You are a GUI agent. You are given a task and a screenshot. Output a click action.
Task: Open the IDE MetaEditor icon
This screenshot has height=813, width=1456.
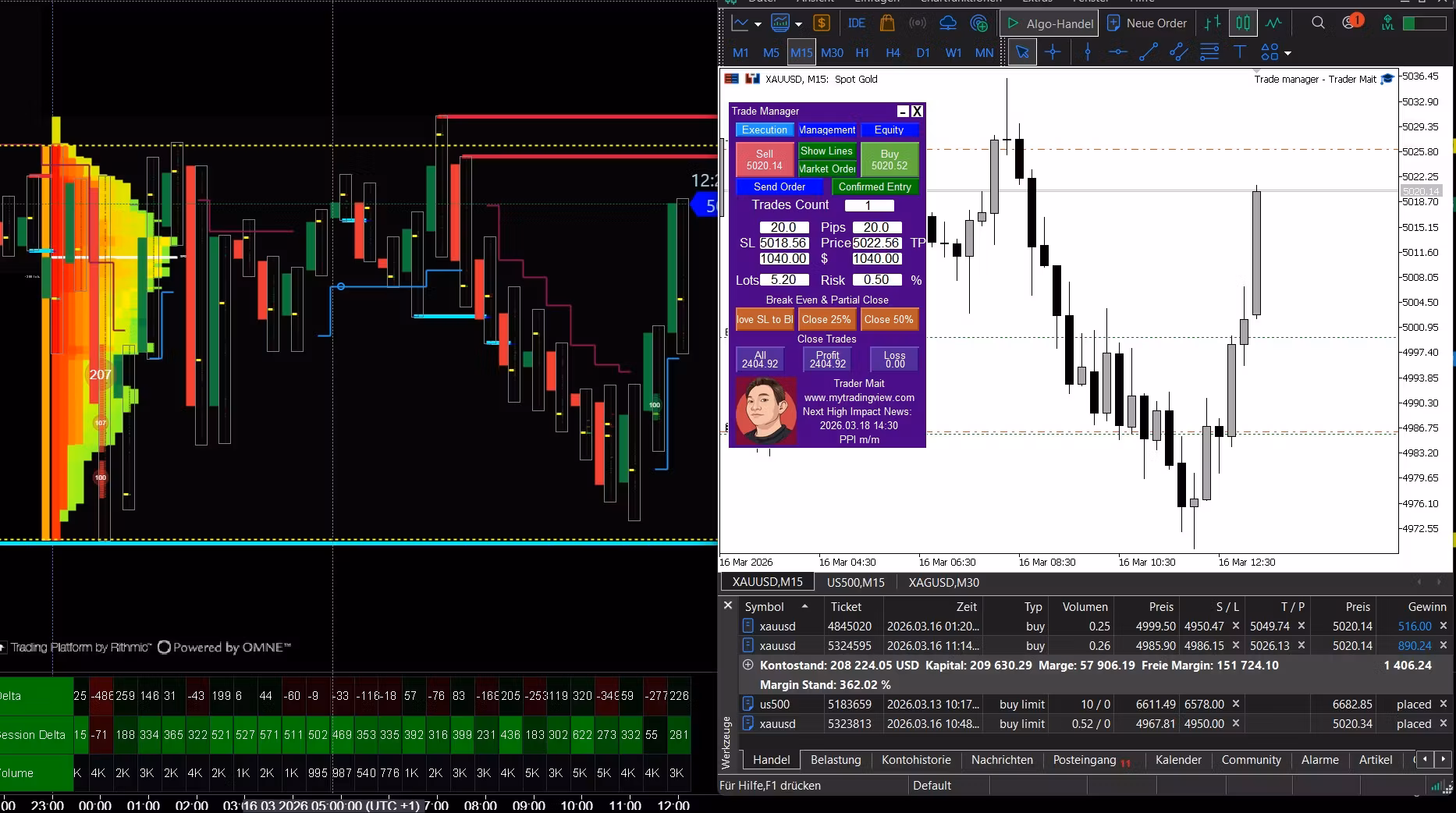pos(856,23)
